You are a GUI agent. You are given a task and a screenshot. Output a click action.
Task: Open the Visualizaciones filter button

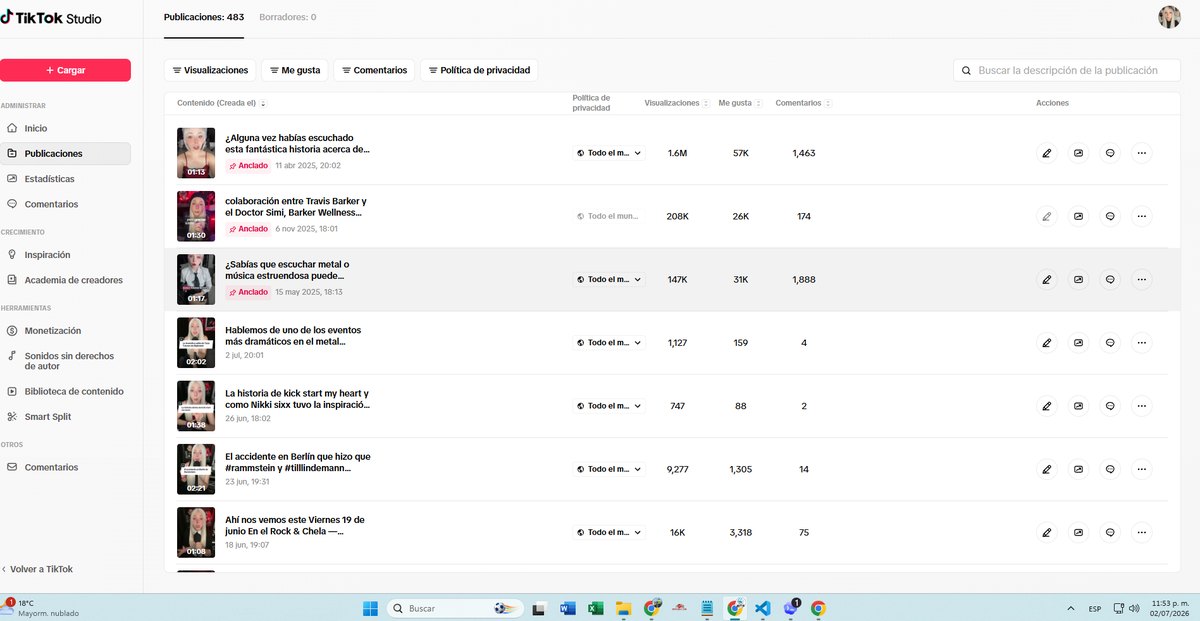coord(210,70)
